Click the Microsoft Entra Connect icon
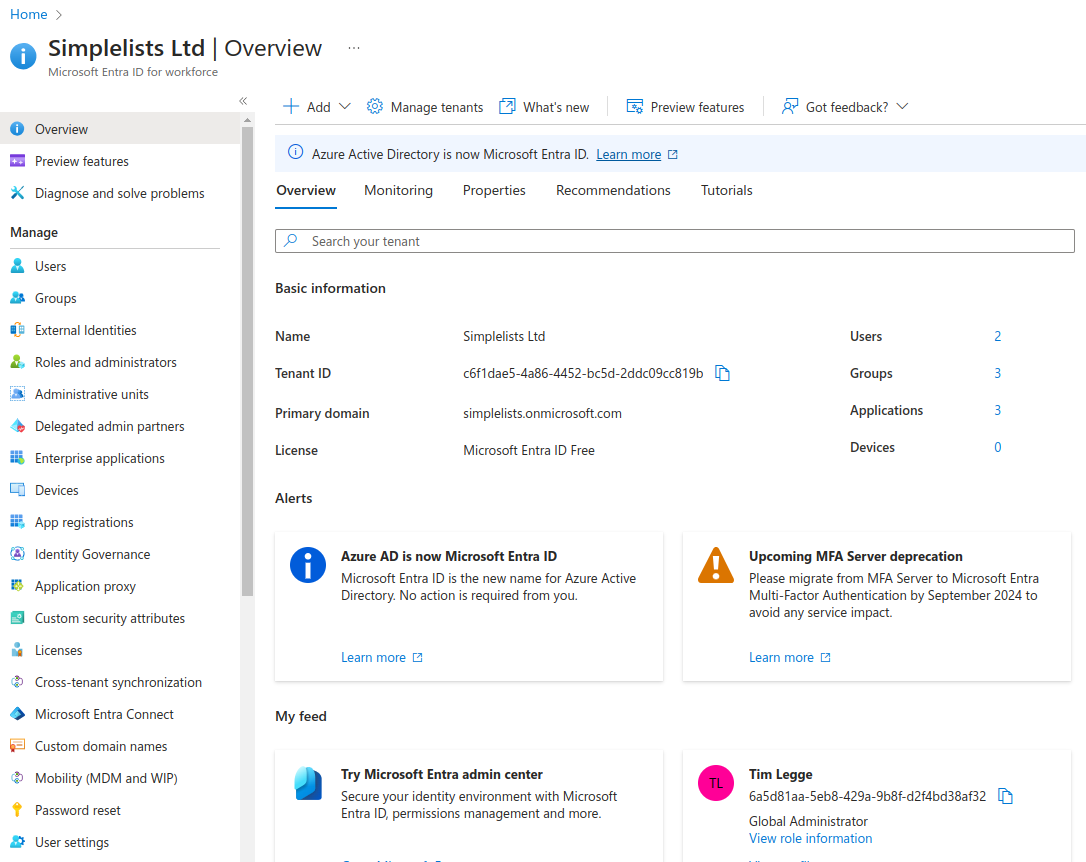The image size is (1086, 862). pyautogui.click(x=17, y=714)
